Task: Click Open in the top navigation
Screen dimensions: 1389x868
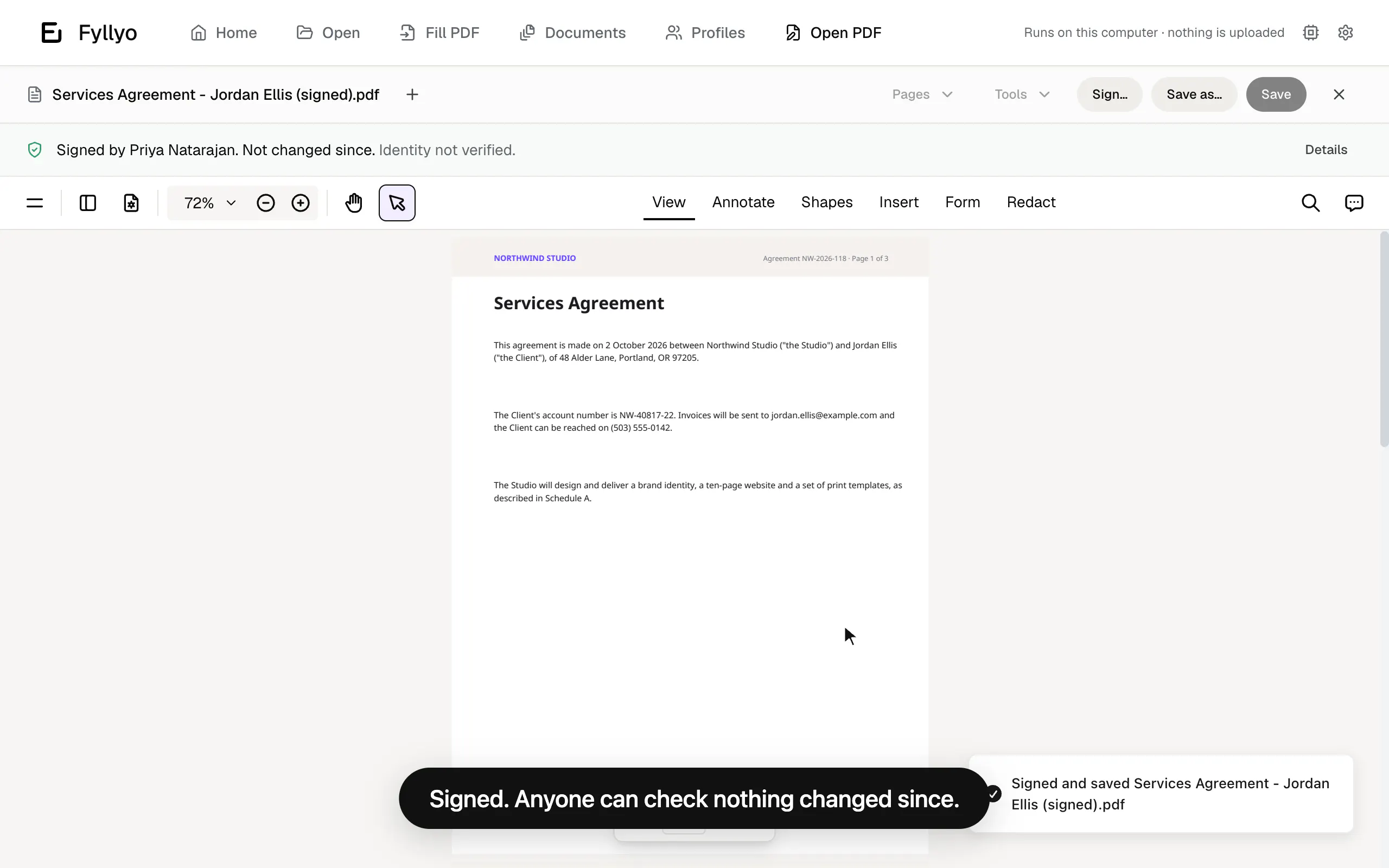Action: 328,33
